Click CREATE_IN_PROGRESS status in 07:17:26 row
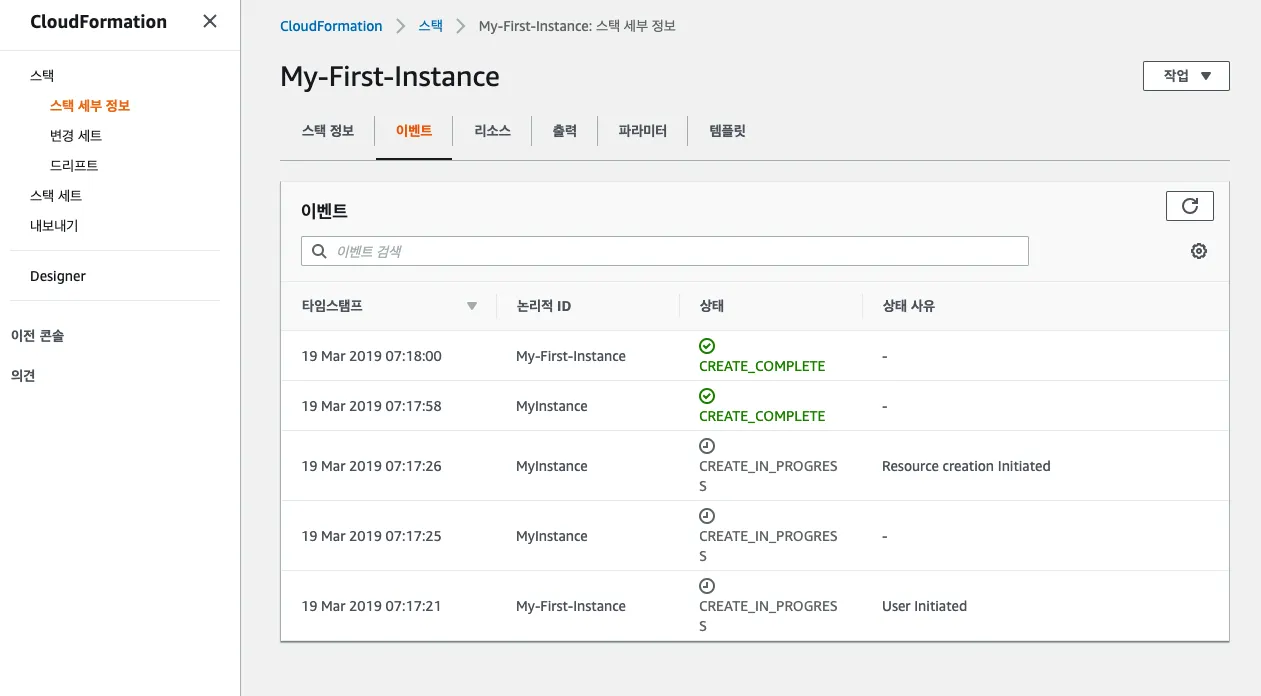Viewport: 1261px width, 696px height. (768, 476)
